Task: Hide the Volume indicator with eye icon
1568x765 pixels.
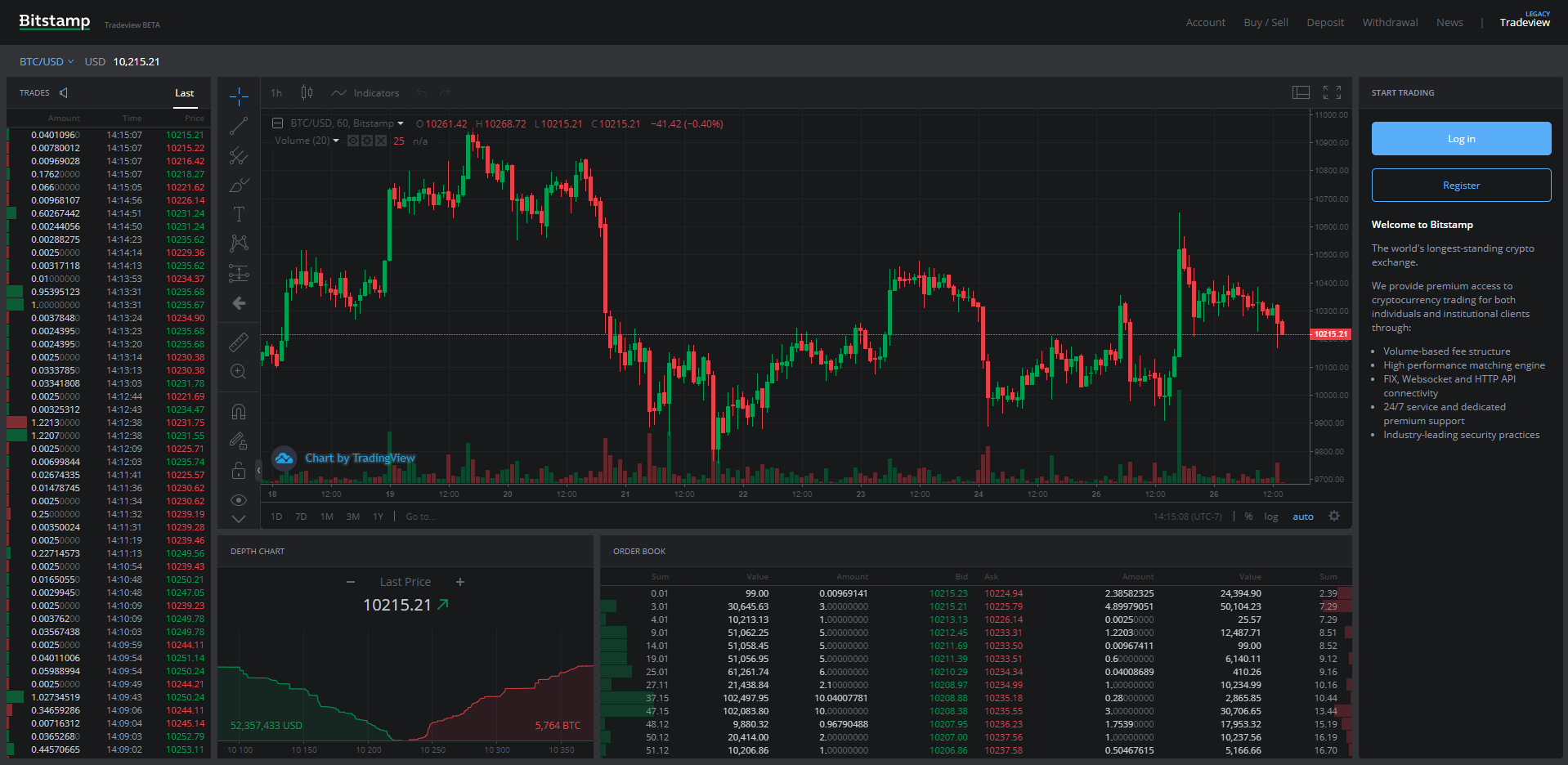Action: pyautogui.click(x=353, y=141)
